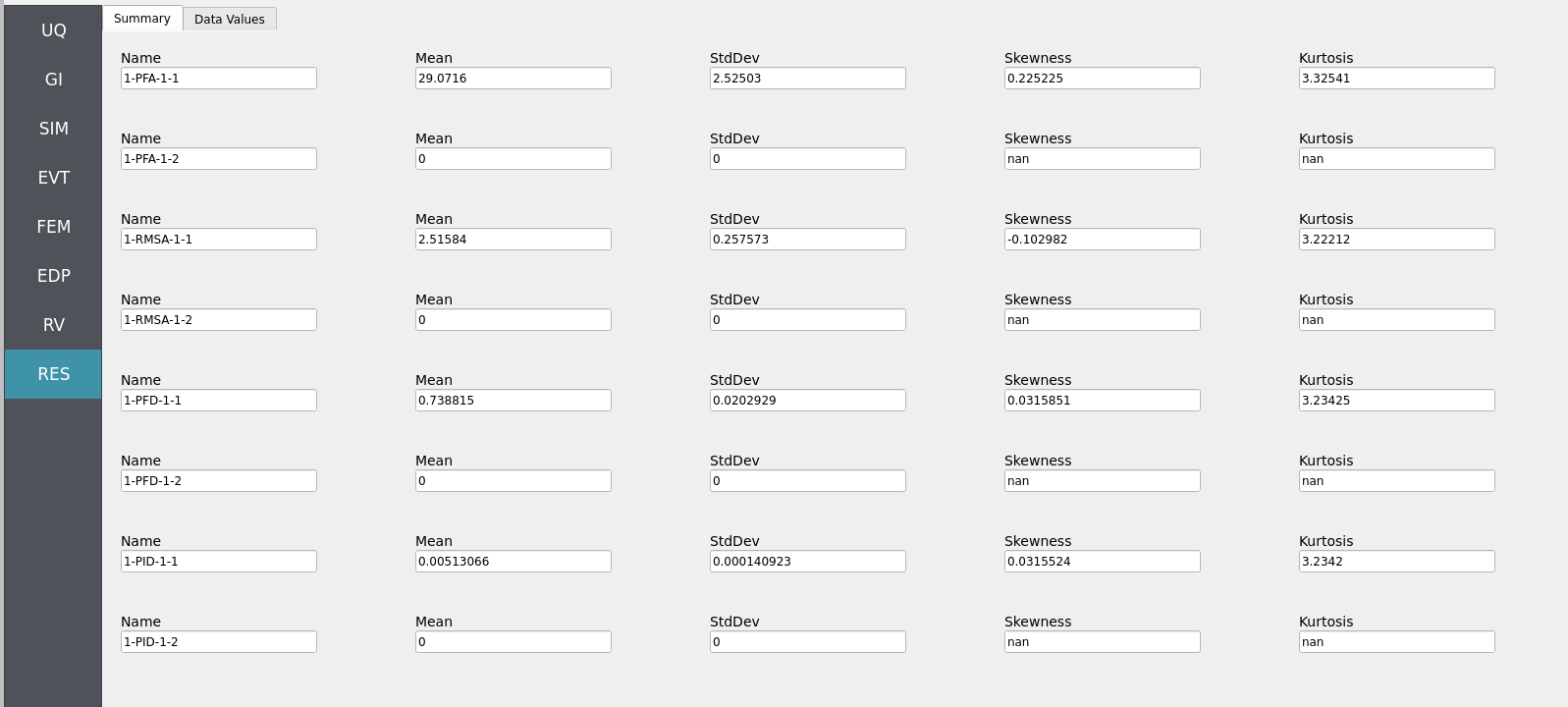
Task: Click the StdDev field showing 0.257573
Action: pyautogui.click(x=808, y=239)
